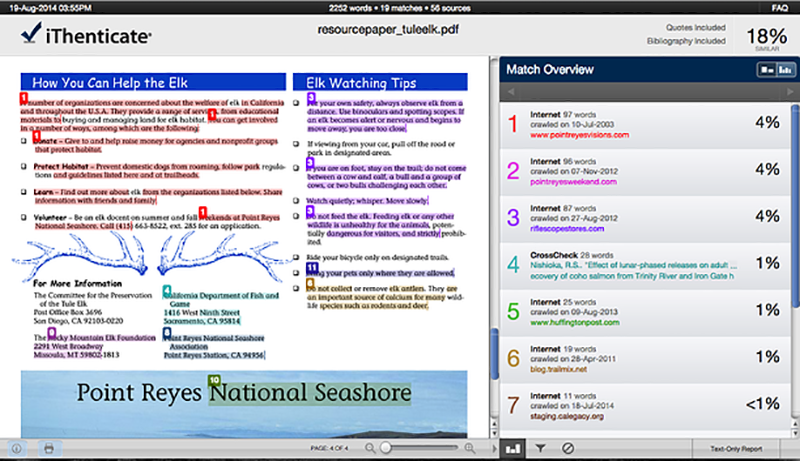Open the FAQ link
The image size is (800, 461).
click(778, 6)
